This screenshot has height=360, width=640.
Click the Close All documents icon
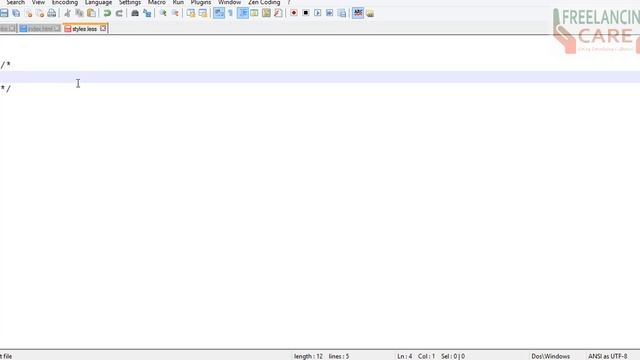(x=40, y=13)
